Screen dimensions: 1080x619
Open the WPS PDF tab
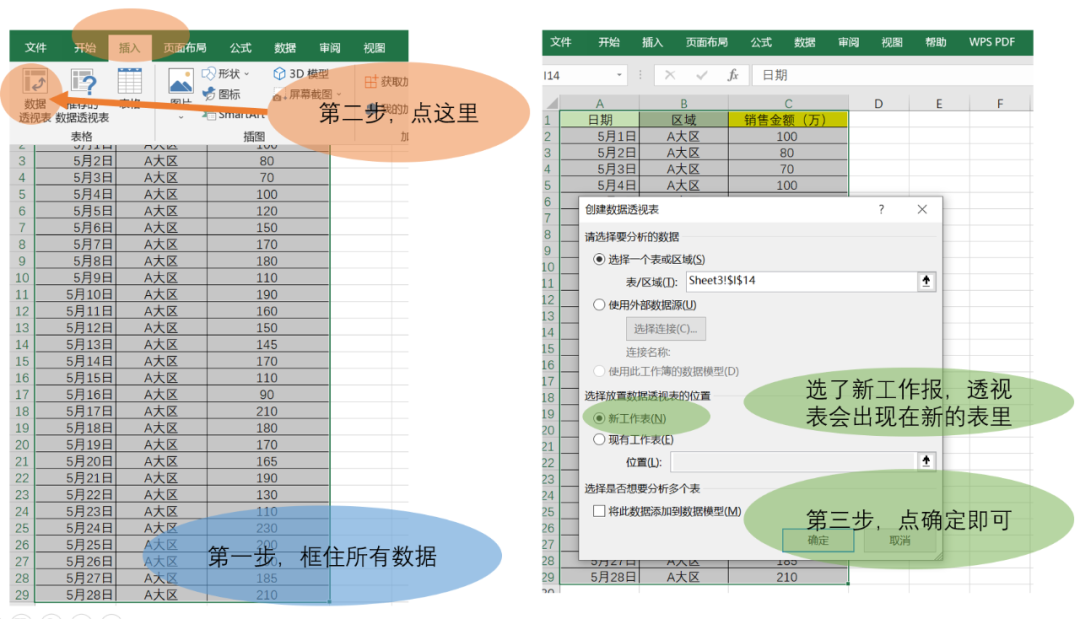click(992, 42)
